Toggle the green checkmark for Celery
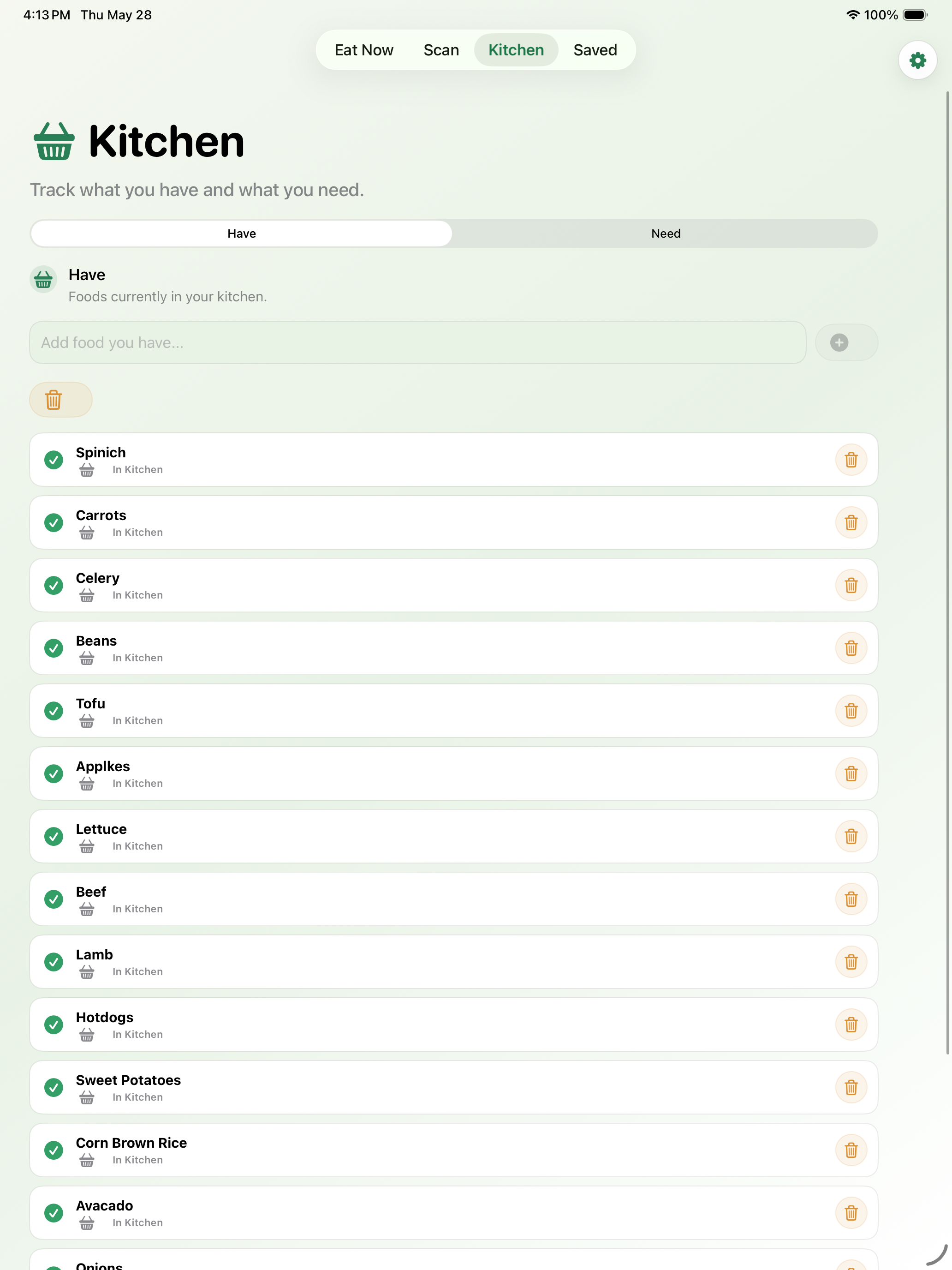Screen dimensions: 952x1270 [54, 585]
